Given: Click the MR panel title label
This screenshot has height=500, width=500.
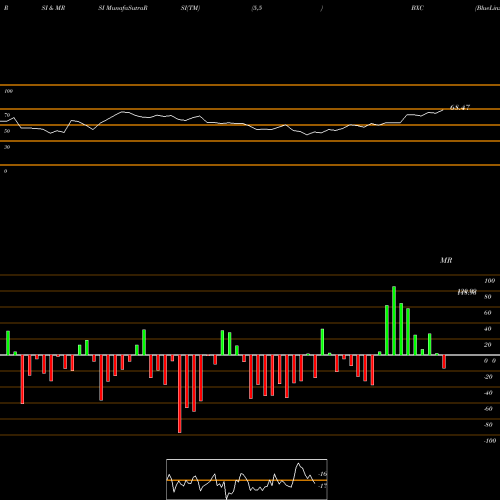Looking at the screenshot, I should [x=446, y=260].
